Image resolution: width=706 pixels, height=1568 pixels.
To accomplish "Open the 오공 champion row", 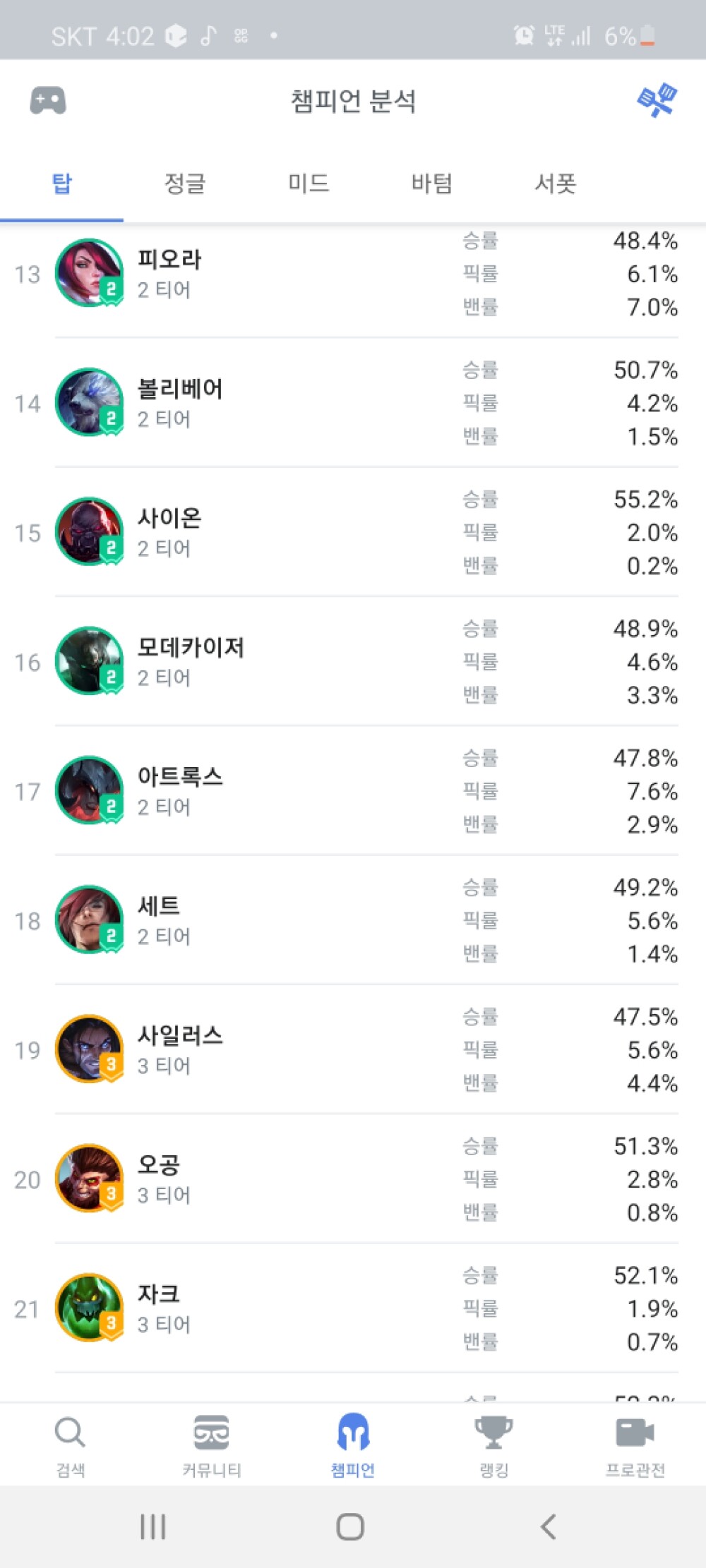I will (x=353, y=1178).
